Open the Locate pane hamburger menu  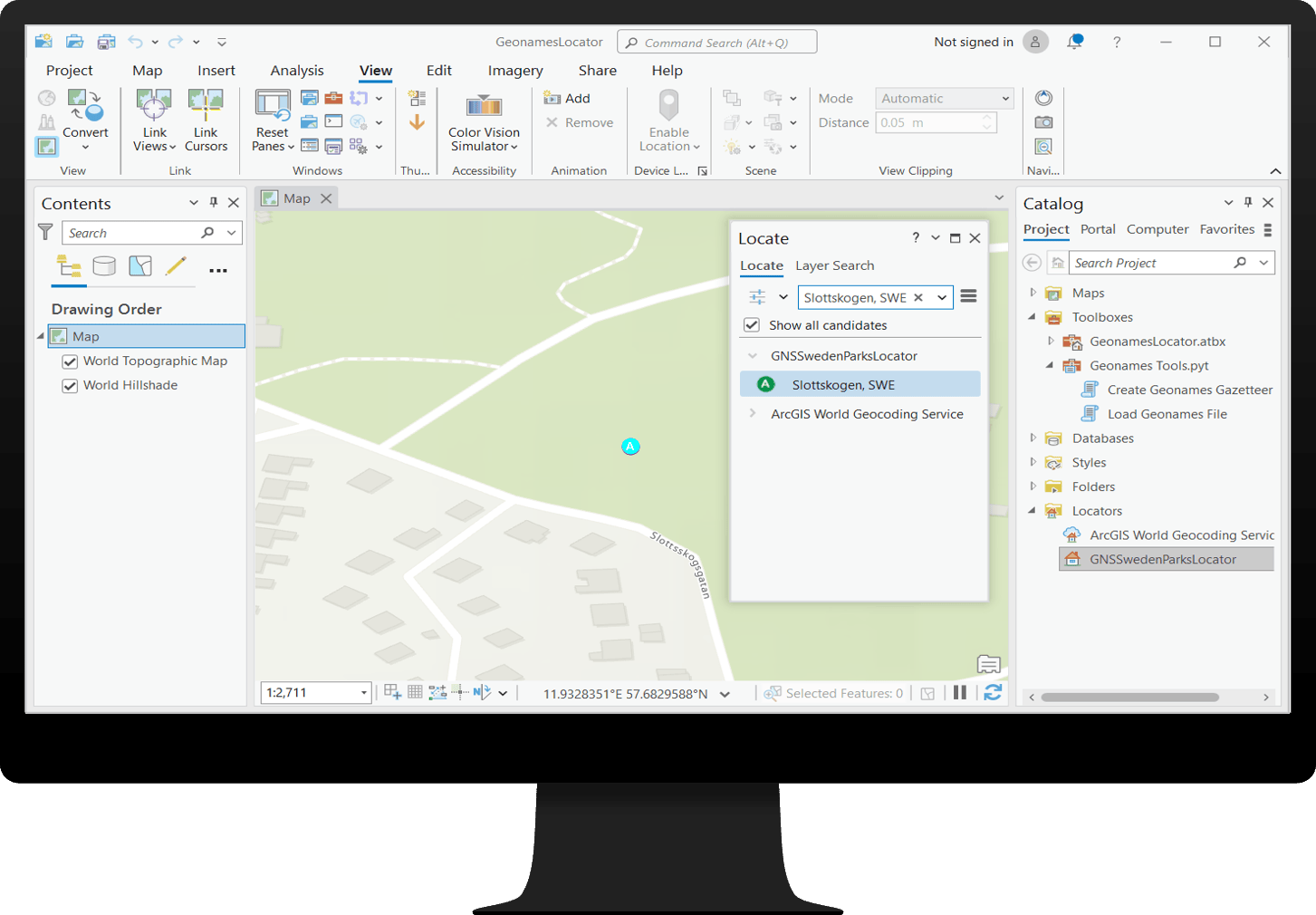coord(968,296)
